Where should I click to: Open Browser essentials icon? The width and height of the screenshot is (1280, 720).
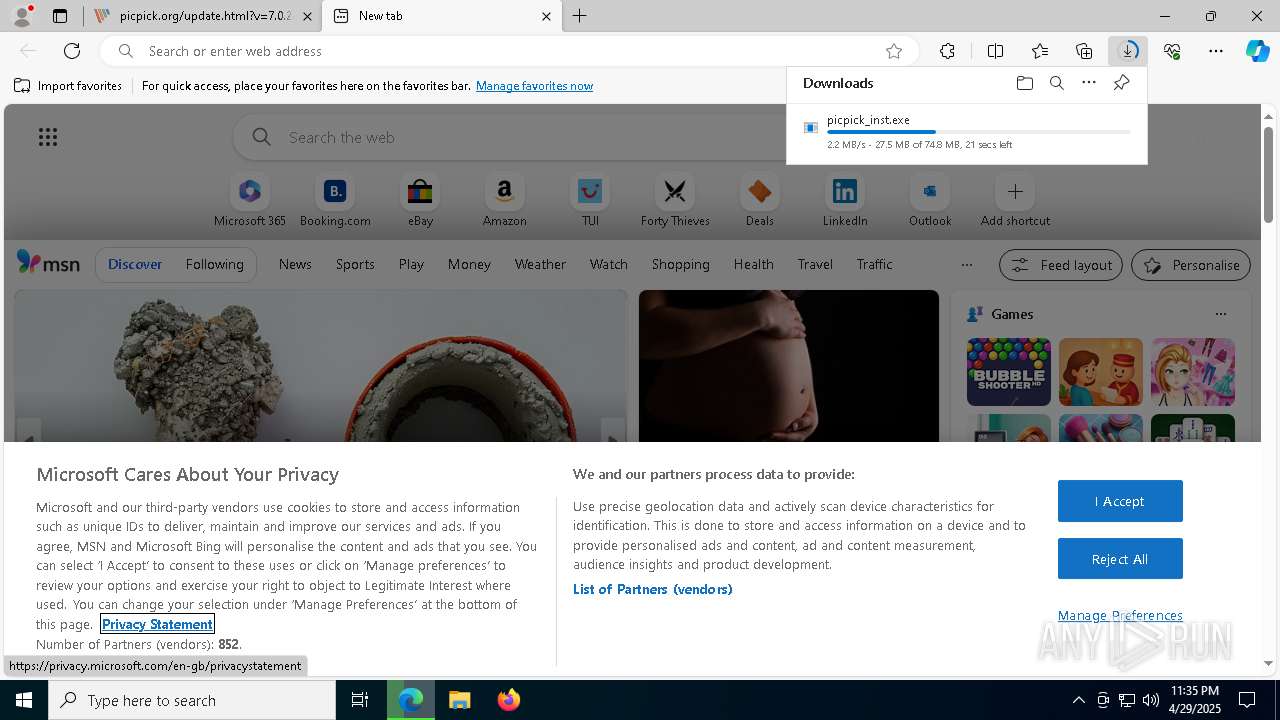(x=1172, y=51)
